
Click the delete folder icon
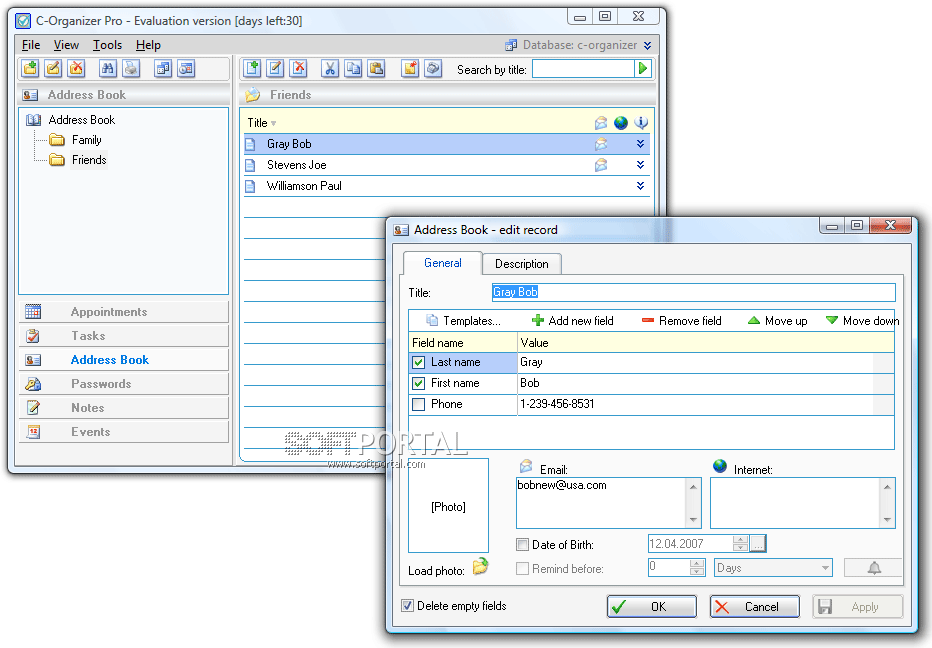coord(76,69)
